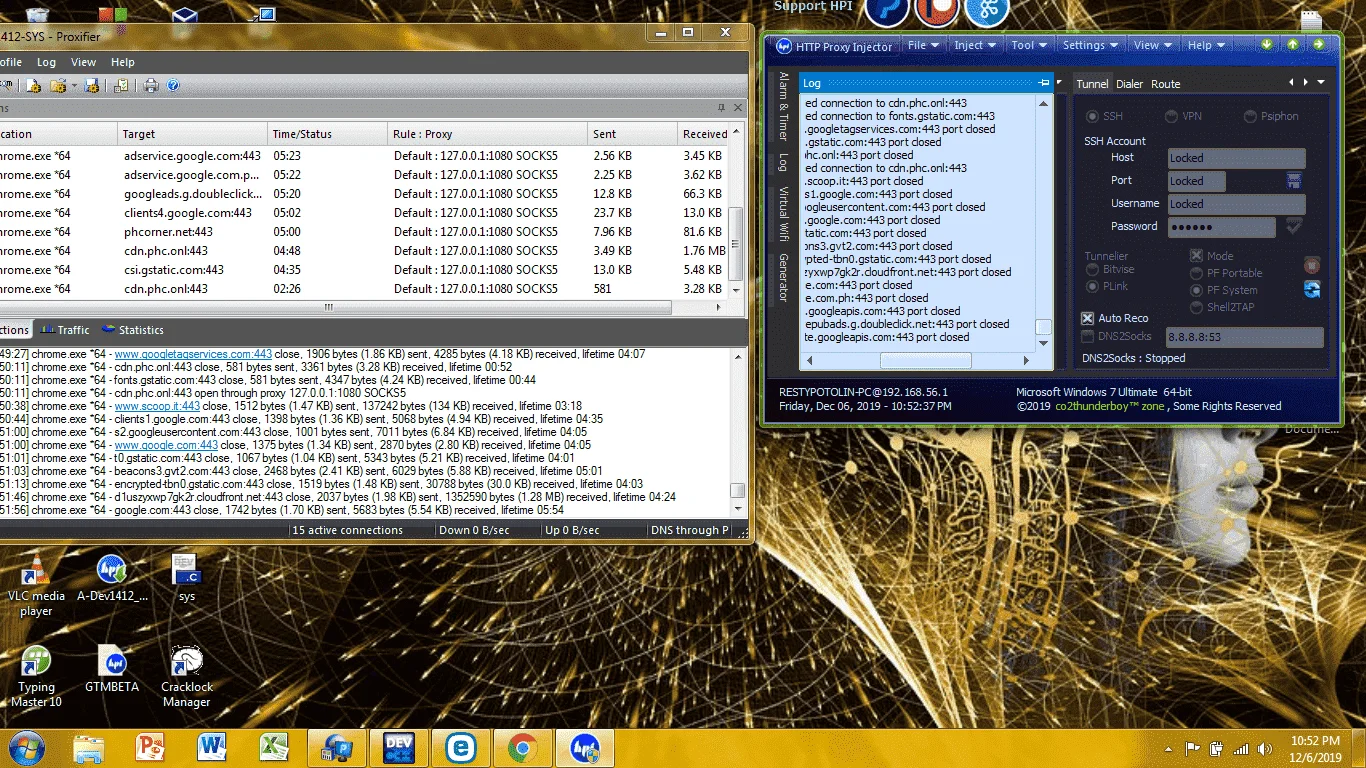1366x768 pixels.
Task: Open the View dropdown in HTTP Proxy Injector
Action: click(x=1152, y=45)
